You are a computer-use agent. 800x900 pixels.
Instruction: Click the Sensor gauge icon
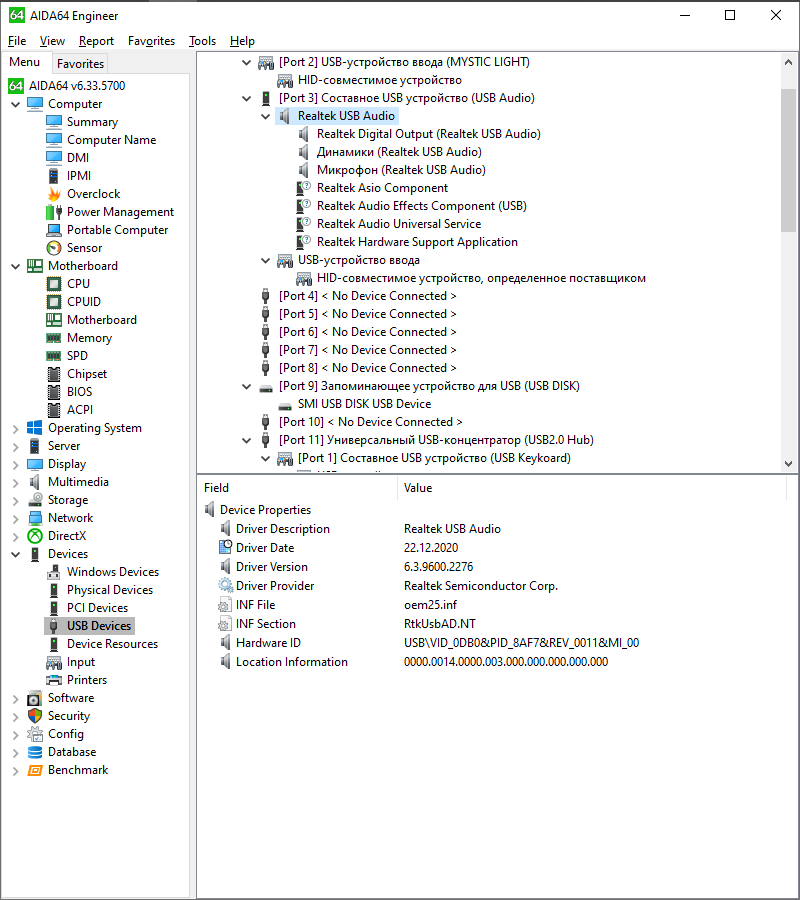54,248
